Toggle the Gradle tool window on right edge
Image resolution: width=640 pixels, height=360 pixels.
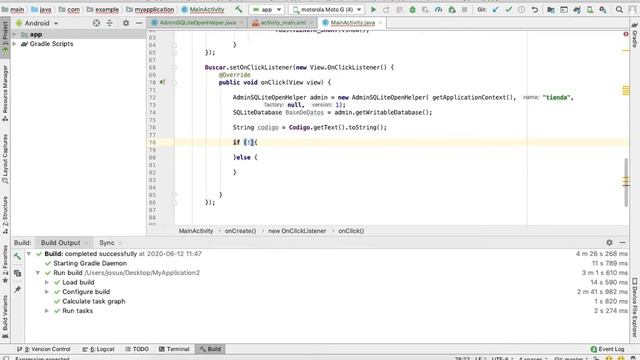pyautogui.click(x=635, y=36)
